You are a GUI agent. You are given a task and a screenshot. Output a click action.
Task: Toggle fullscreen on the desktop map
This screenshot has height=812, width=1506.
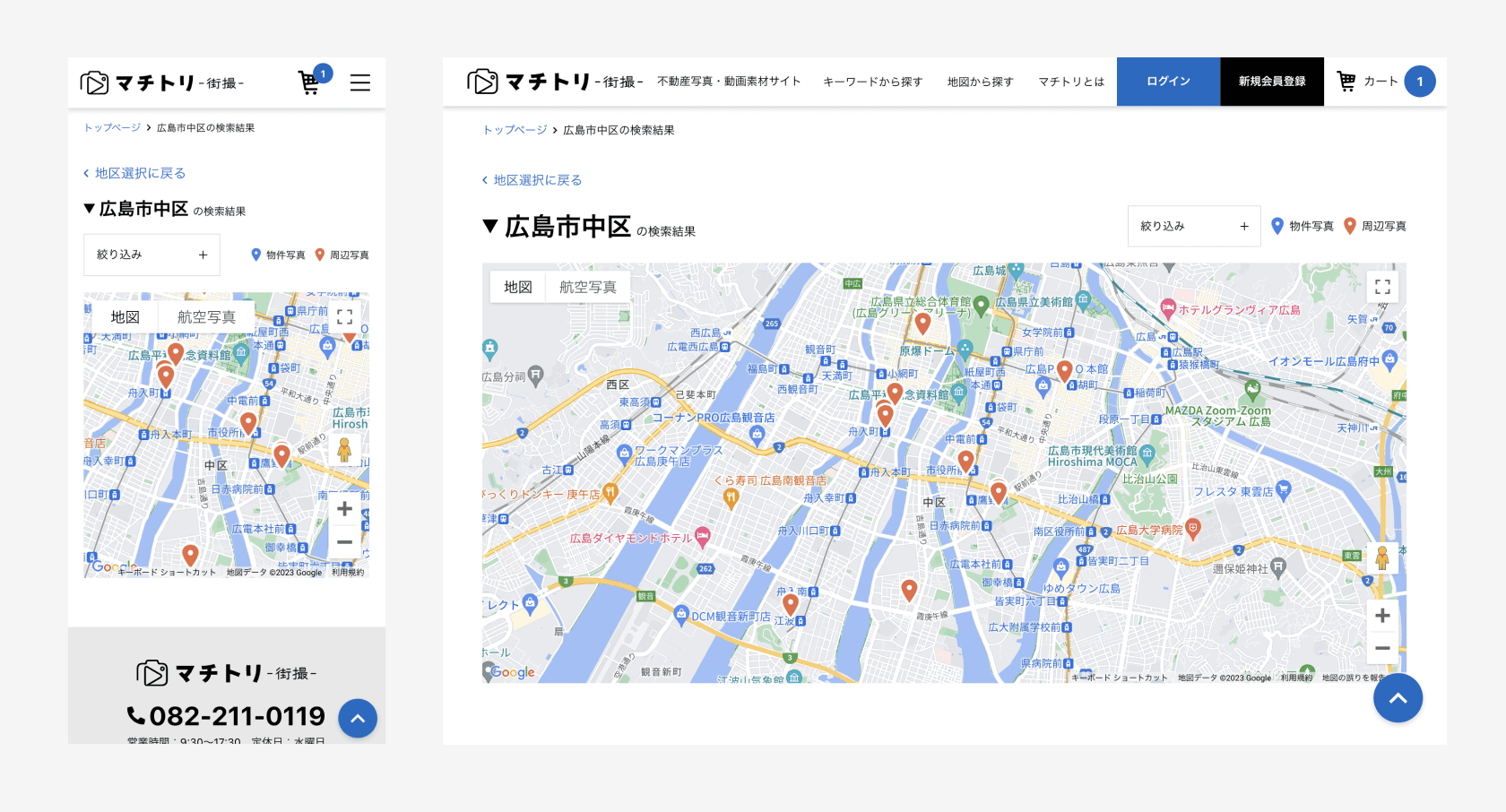click(x=1382, y=287)
